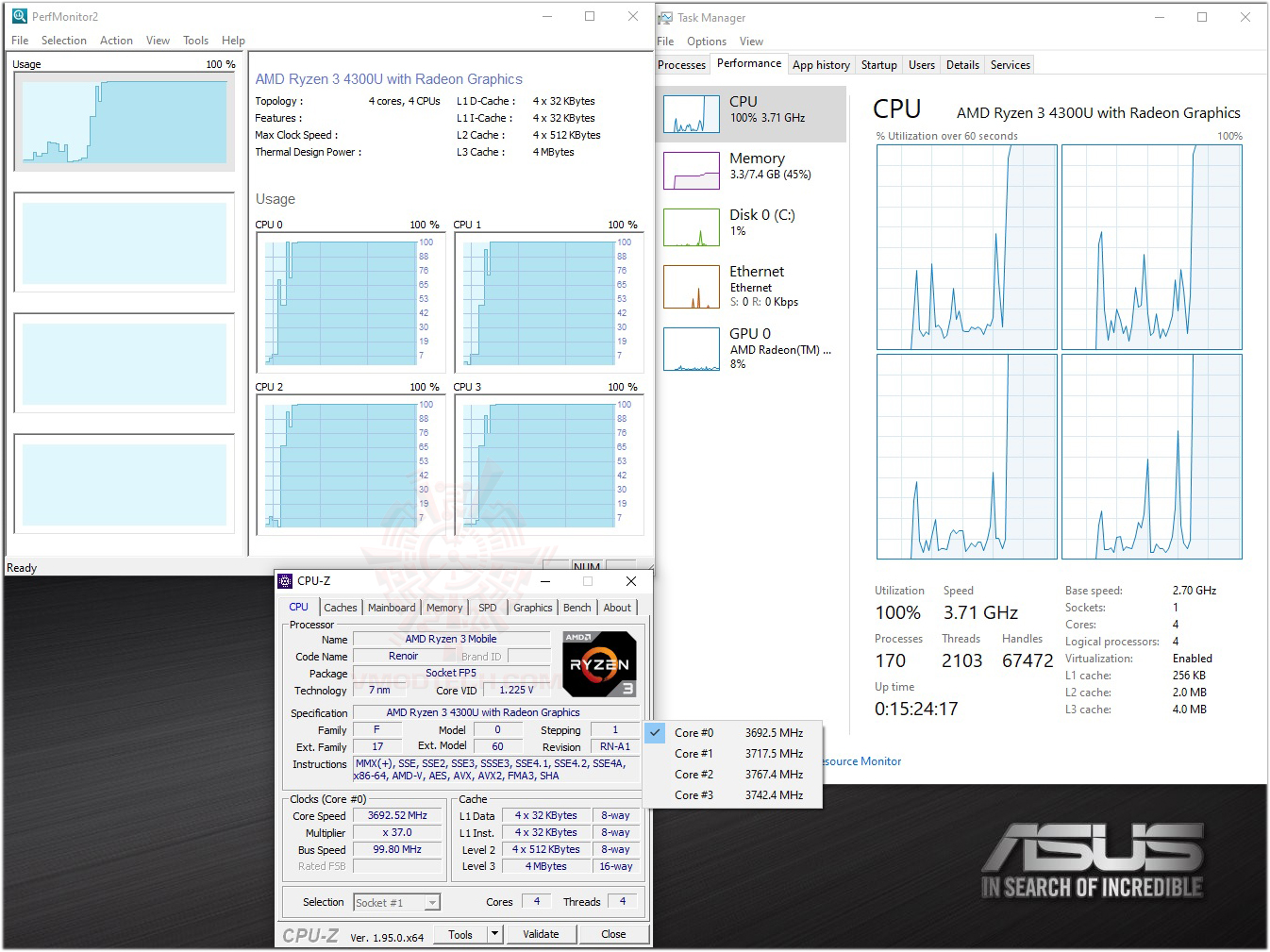Click the AMD Ryzen 3 logo in CPU-Z
This screenshot has height=952, width=1270.
click(599, 664)
